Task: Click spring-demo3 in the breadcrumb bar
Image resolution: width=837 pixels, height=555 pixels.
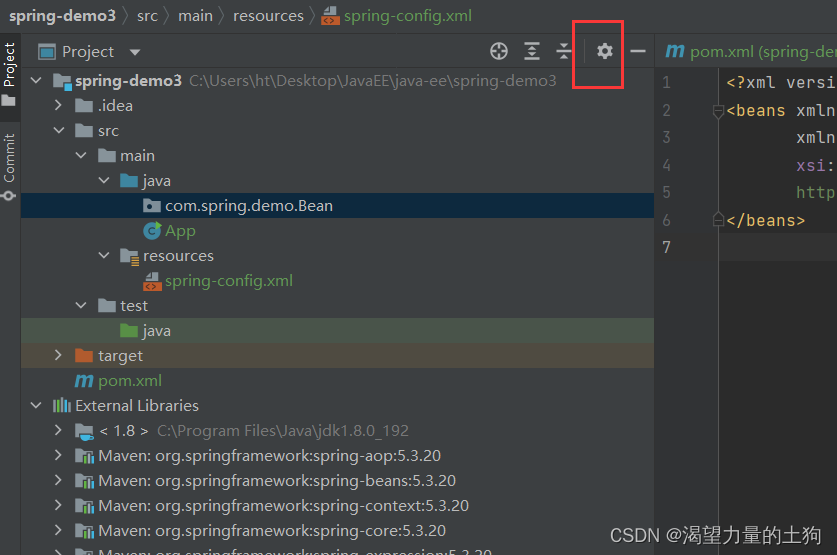Action: [62, 15]
